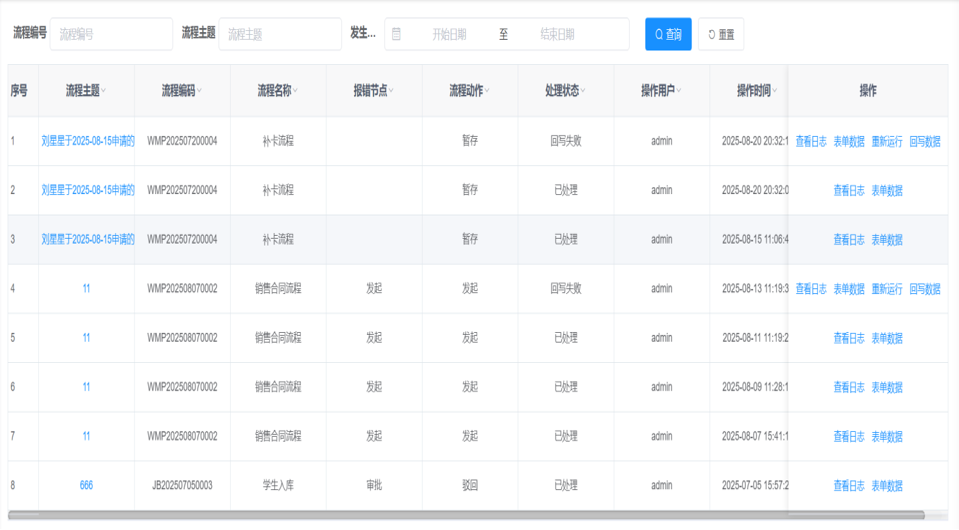Open the 流程名称 column header dropdown
This screenshot has height=530, width=959.
[296, 91]
